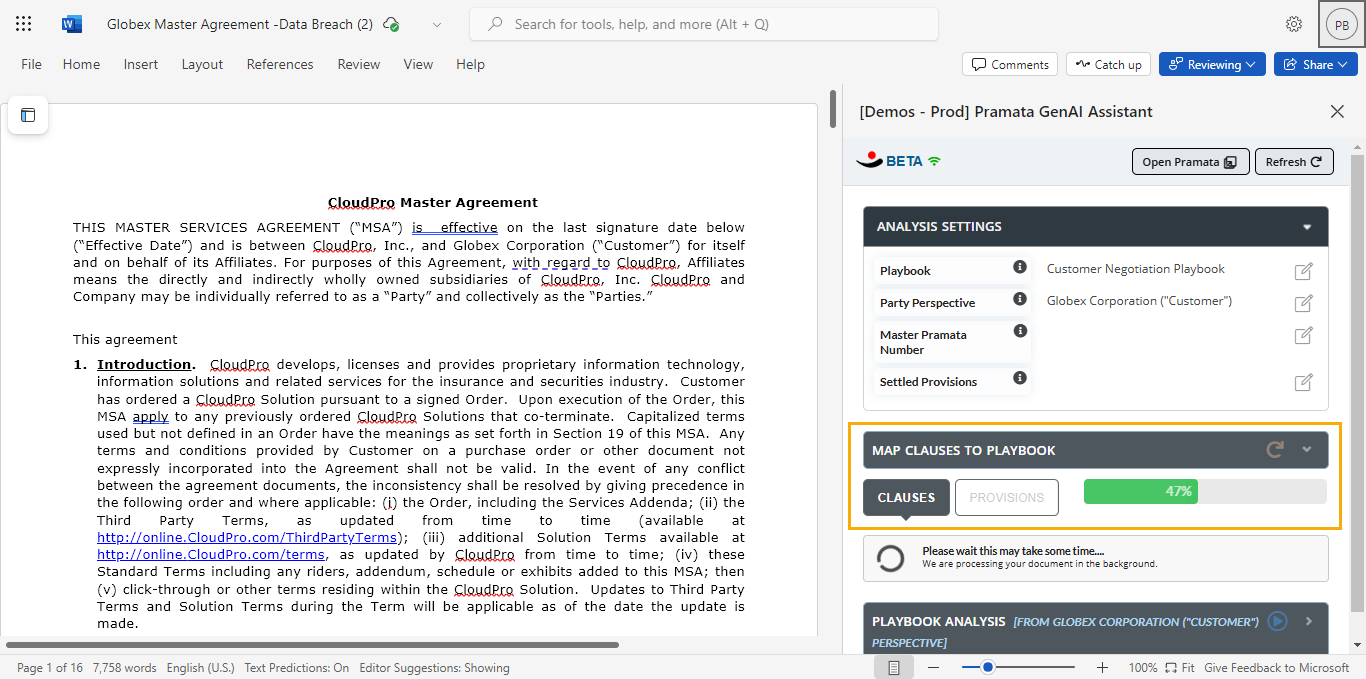1366x679 pixels.
Task: Follow the online.CloudPro.com/terms link
Action: pyautogui.click(x=211, y=554)
